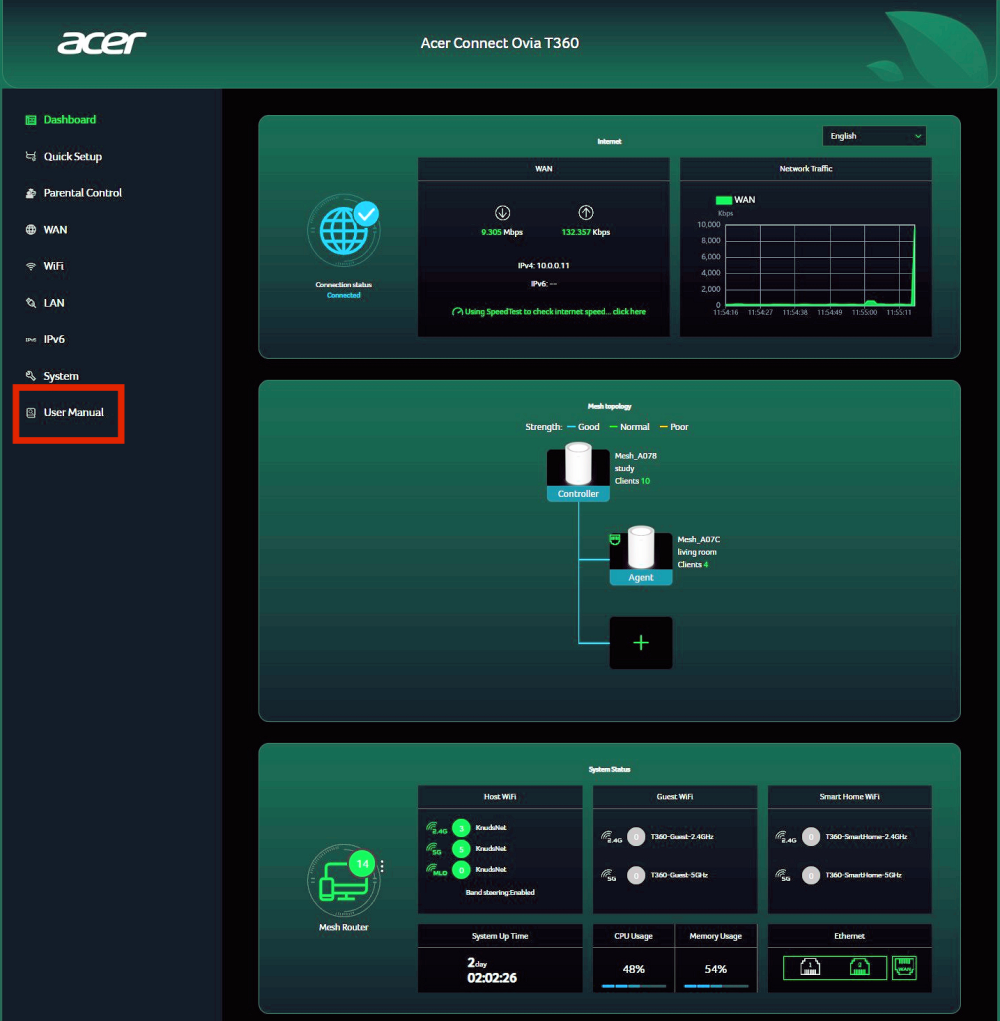Open the IPv6 settings page
The image size is (1000, 1021).
click(54, 339)
